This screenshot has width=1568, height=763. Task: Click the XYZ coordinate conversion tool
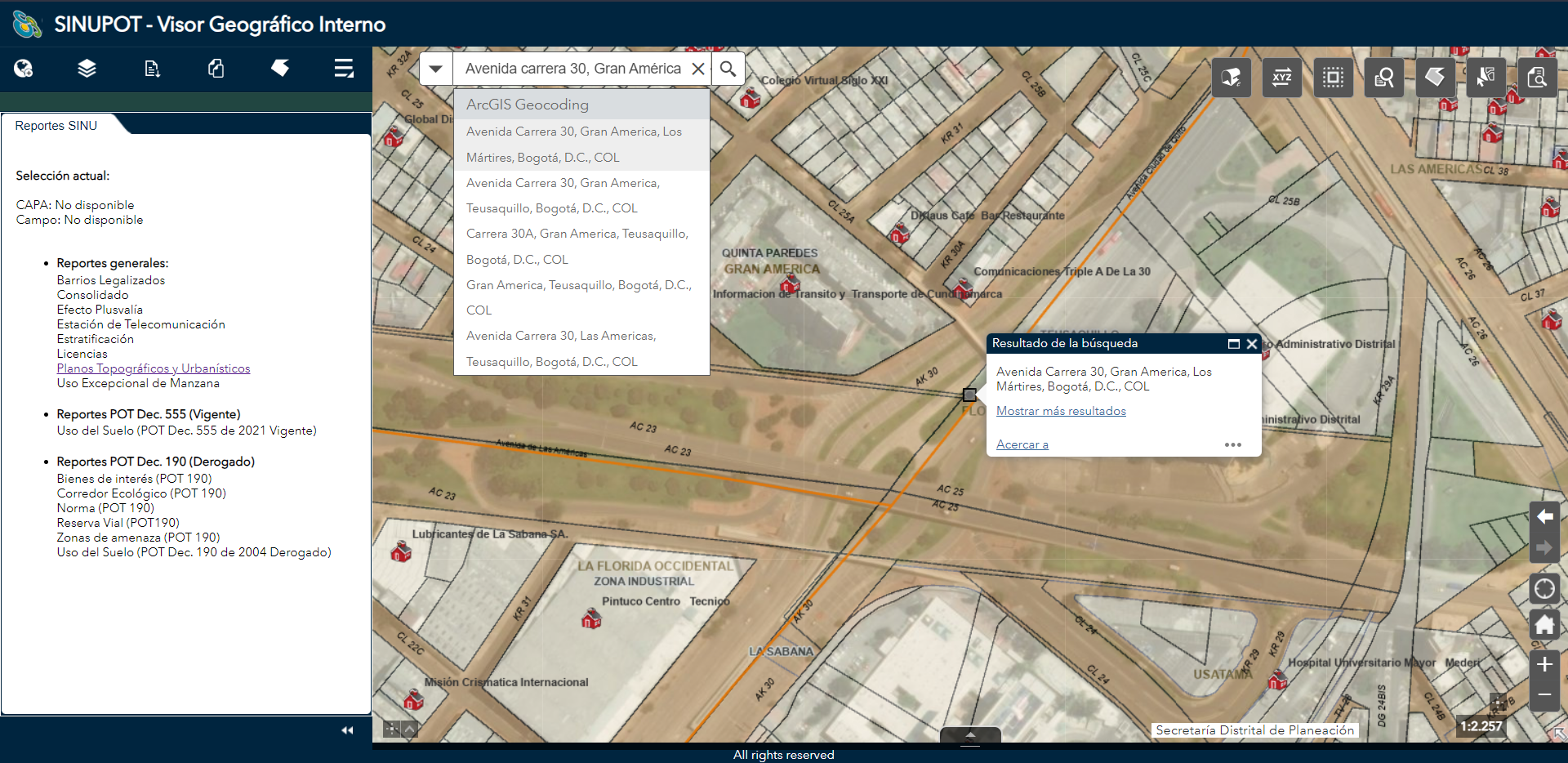[x=1282, y=78]
